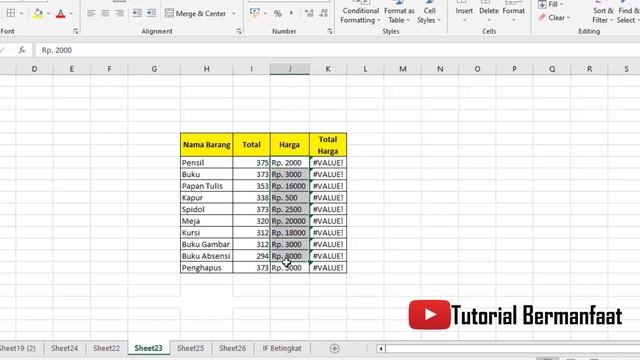Screen dimensions: 640x360
Task: Select column K header
Action: pos(328,69)
